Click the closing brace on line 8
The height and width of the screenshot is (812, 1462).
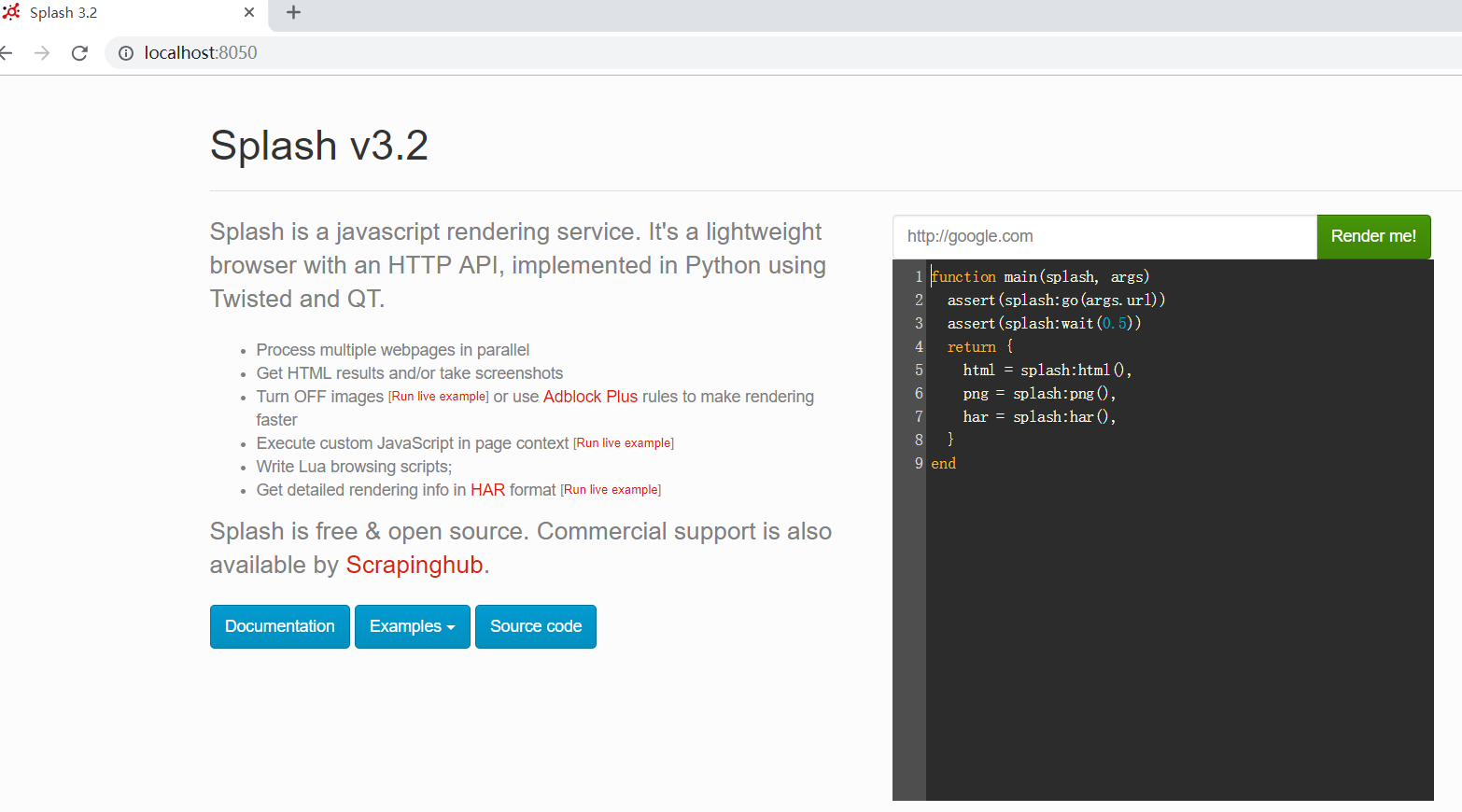950,440
